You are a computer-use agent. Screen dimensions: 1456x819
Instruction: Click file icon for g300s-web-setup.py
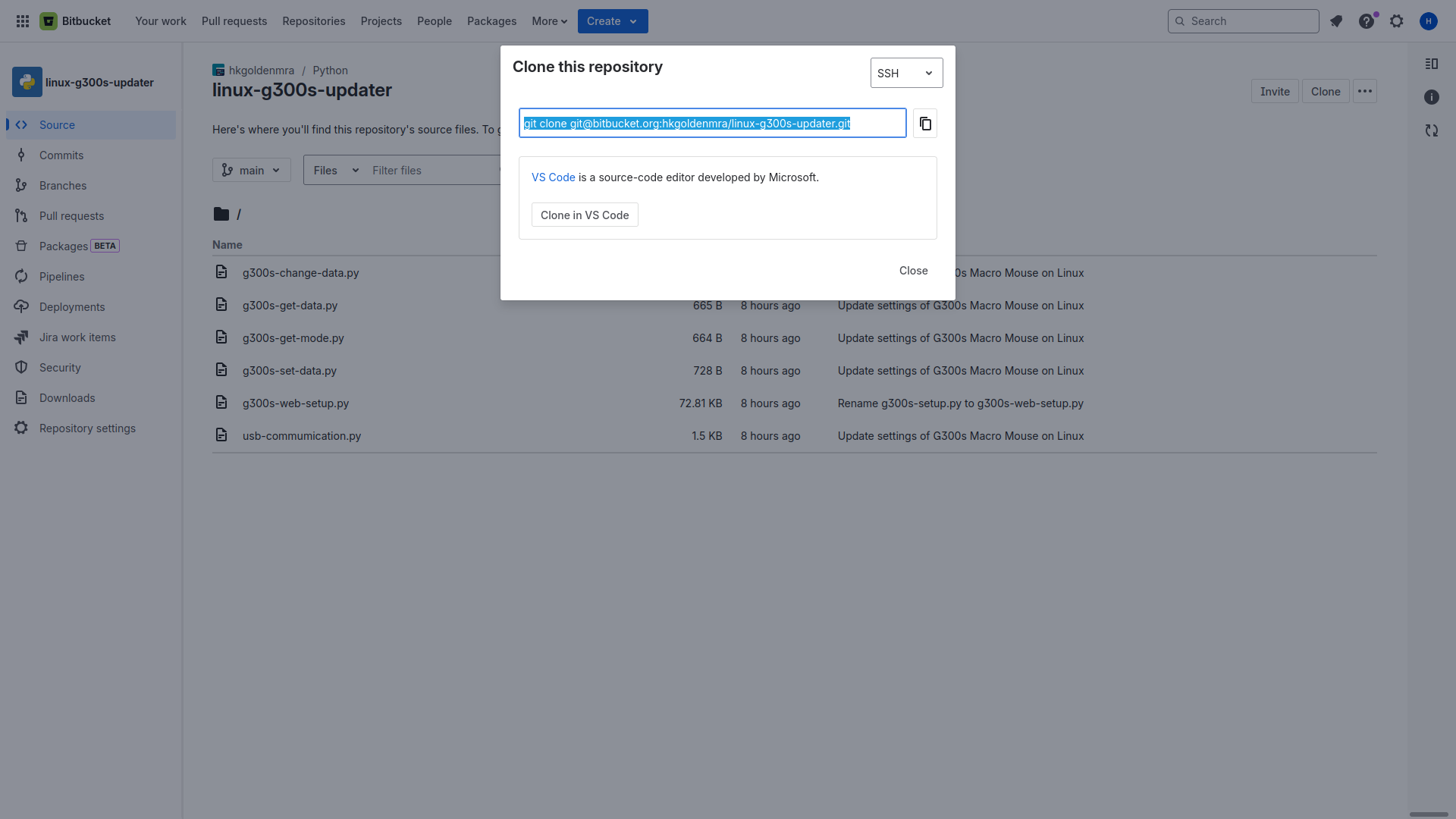point(221,403)
